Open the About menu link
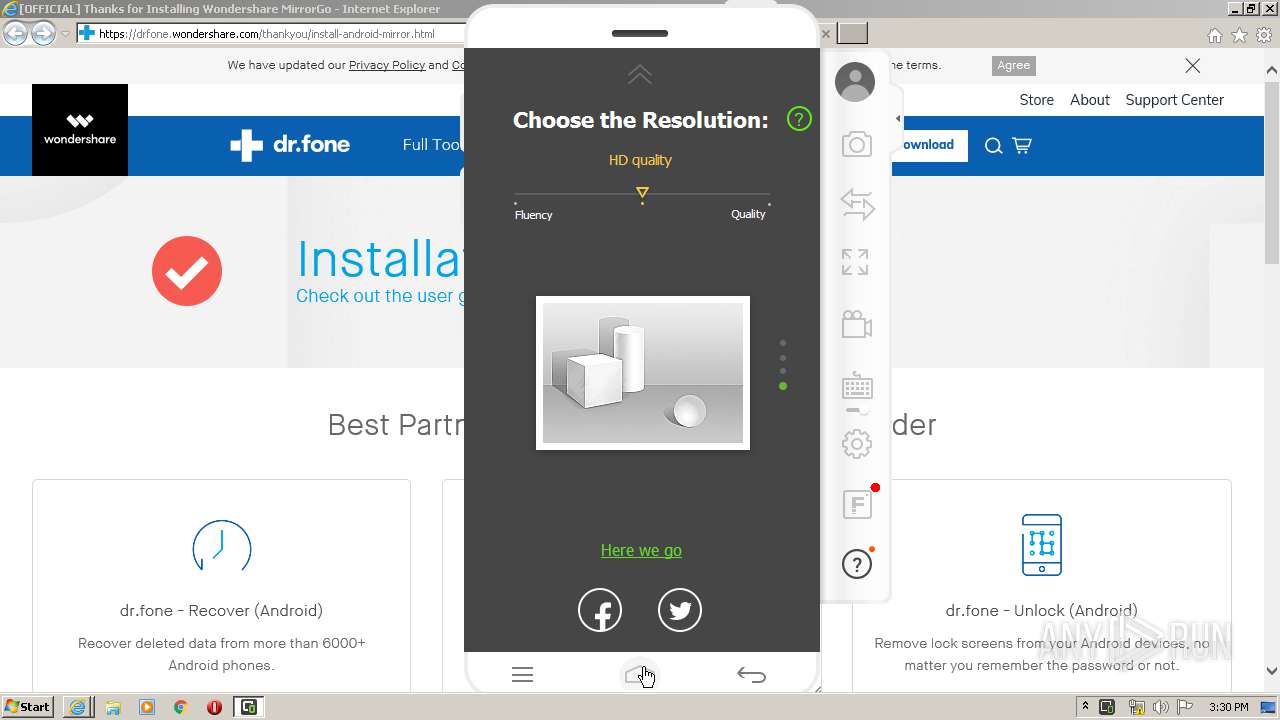The width and height of the screenshot is (1280, 720). [x=1090, y=100]
